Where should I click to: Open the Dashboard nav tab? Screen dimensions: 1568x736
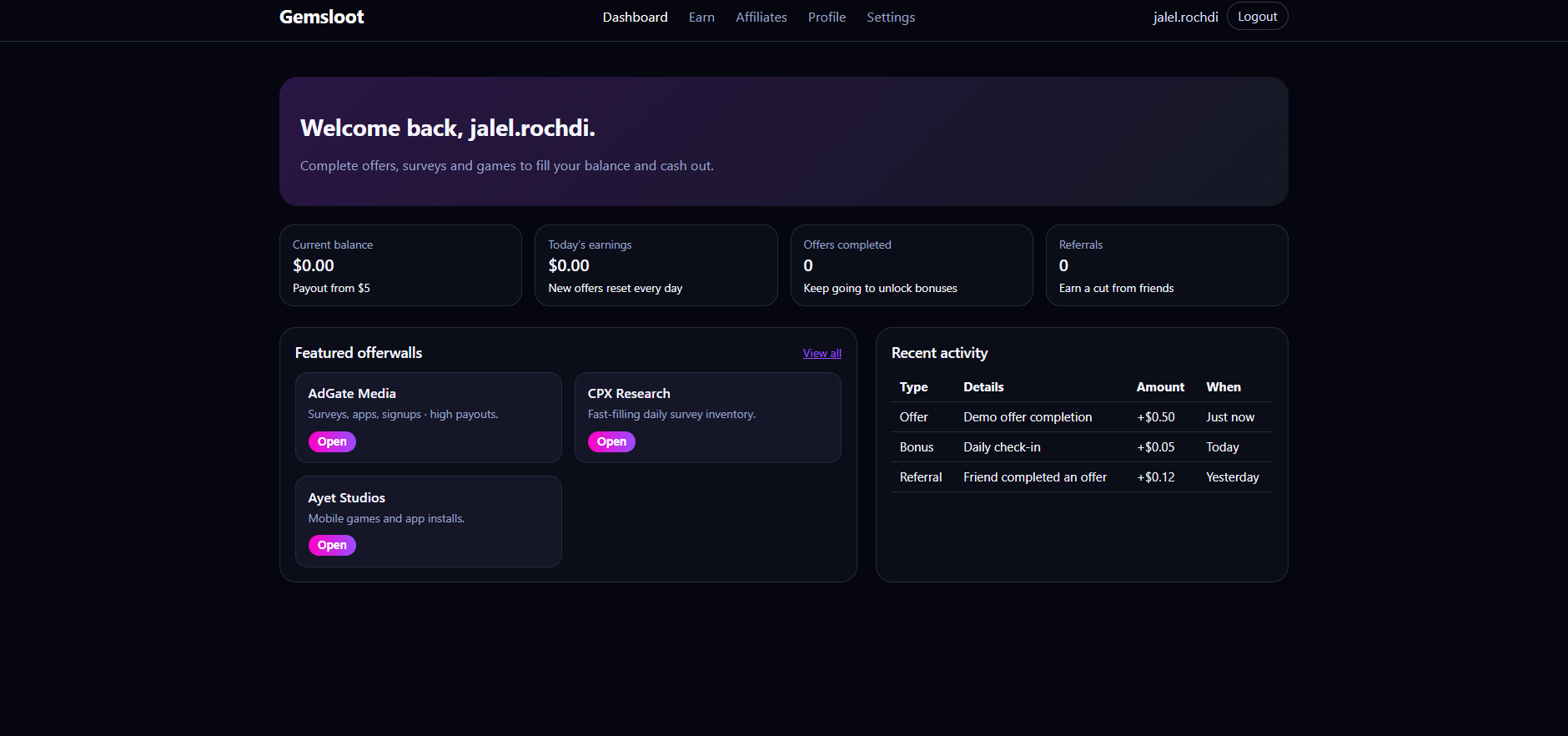coord(635,17)
